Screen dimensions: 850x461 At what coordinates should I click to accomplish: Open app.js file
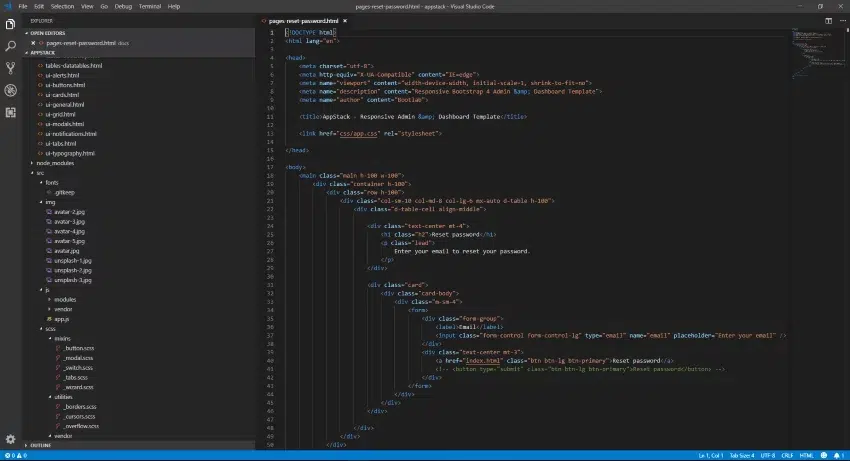point(61,319)
